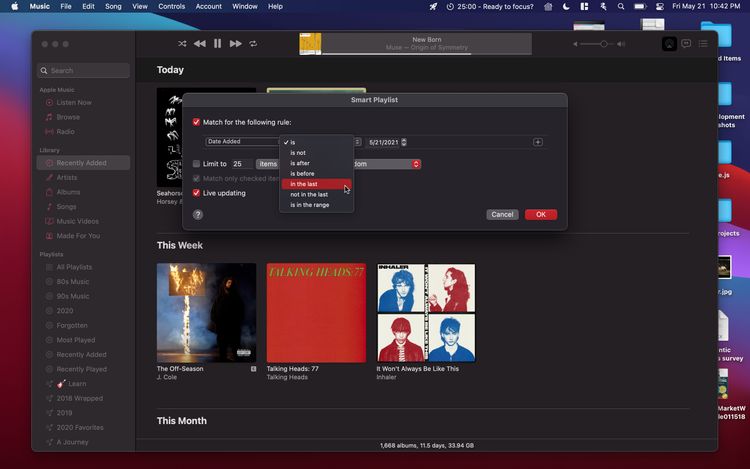The width and height of the screenshot is (750, 469).
Task: Choose 'is after' in the condition menu
Action: point(316,163)
